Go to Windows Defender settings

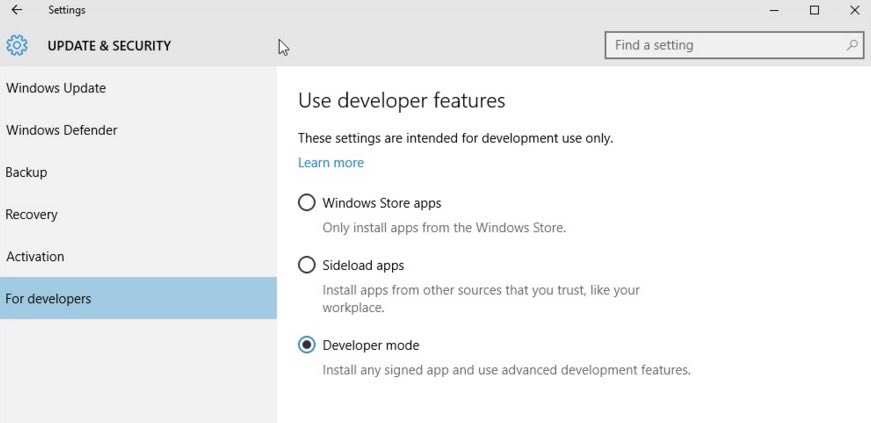click(62, 130)
